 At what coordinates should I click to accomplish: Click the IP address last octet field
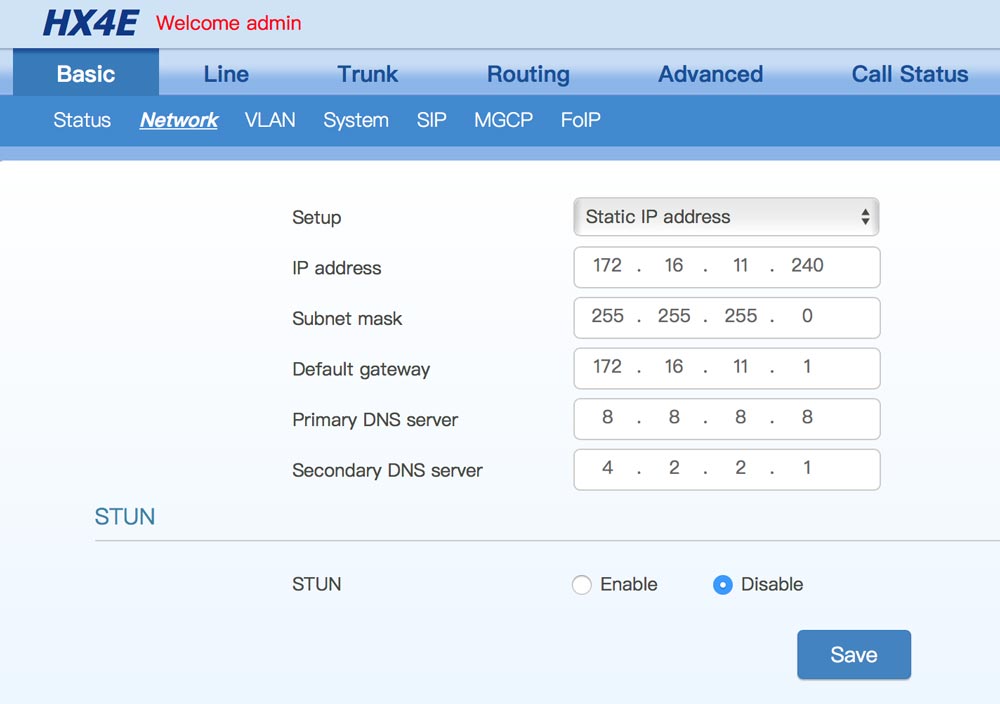pyautogui.click(x=807, y=266)
